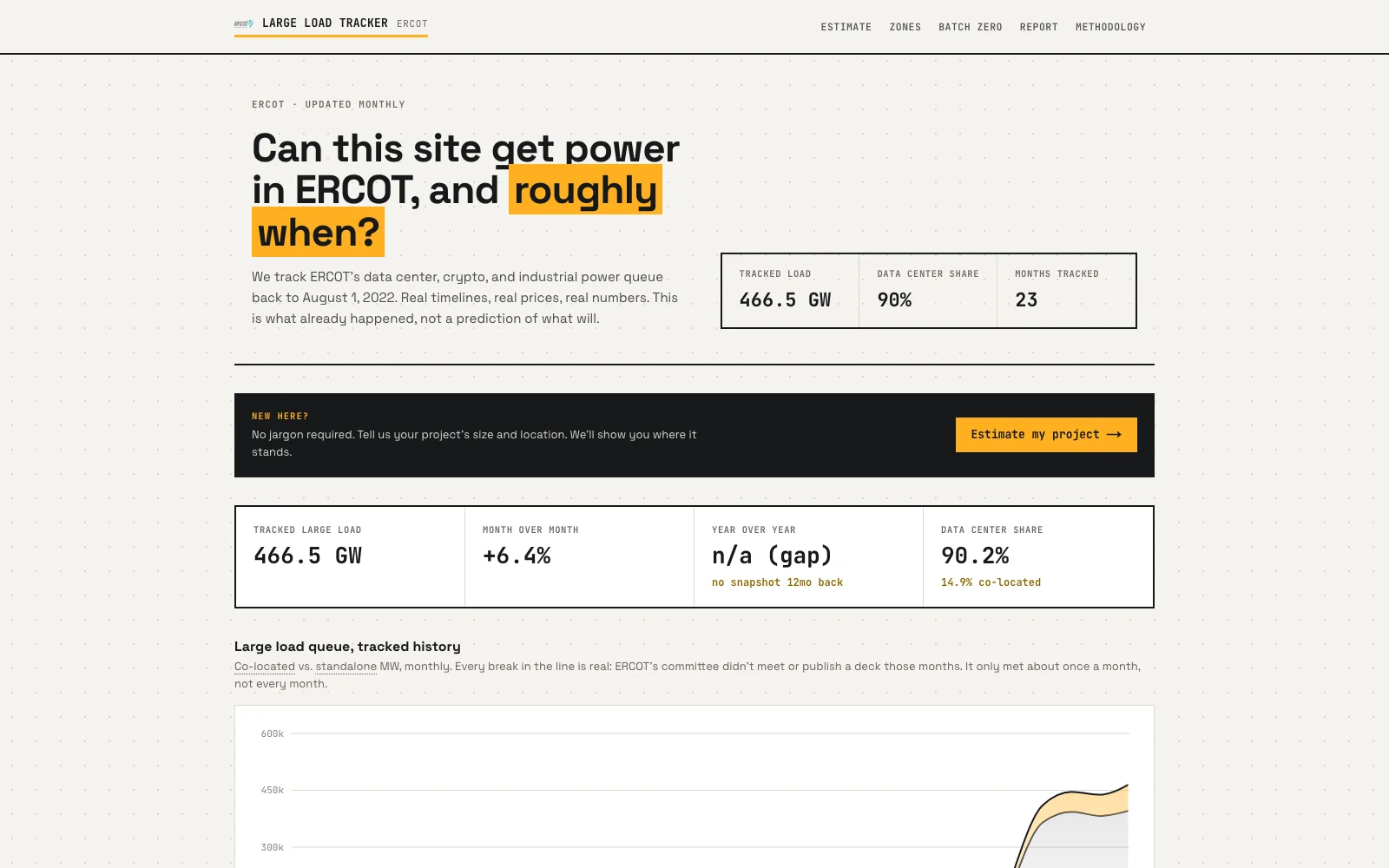Click the ERCOT logo icon in header
This screenshot has width=1389, height=868.
244,23
